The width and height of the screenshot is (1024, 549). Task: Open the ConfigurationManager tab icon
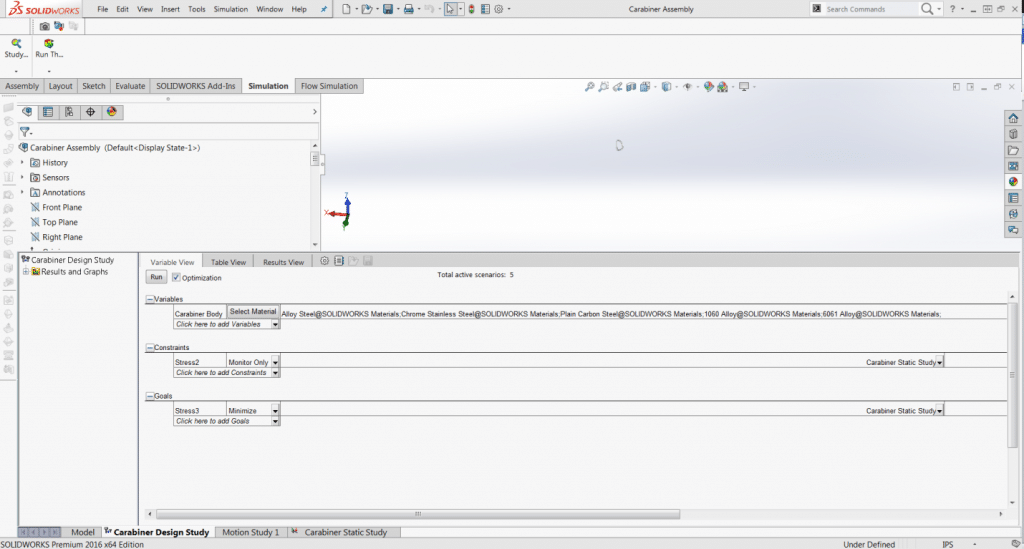[x=69, y=112]
